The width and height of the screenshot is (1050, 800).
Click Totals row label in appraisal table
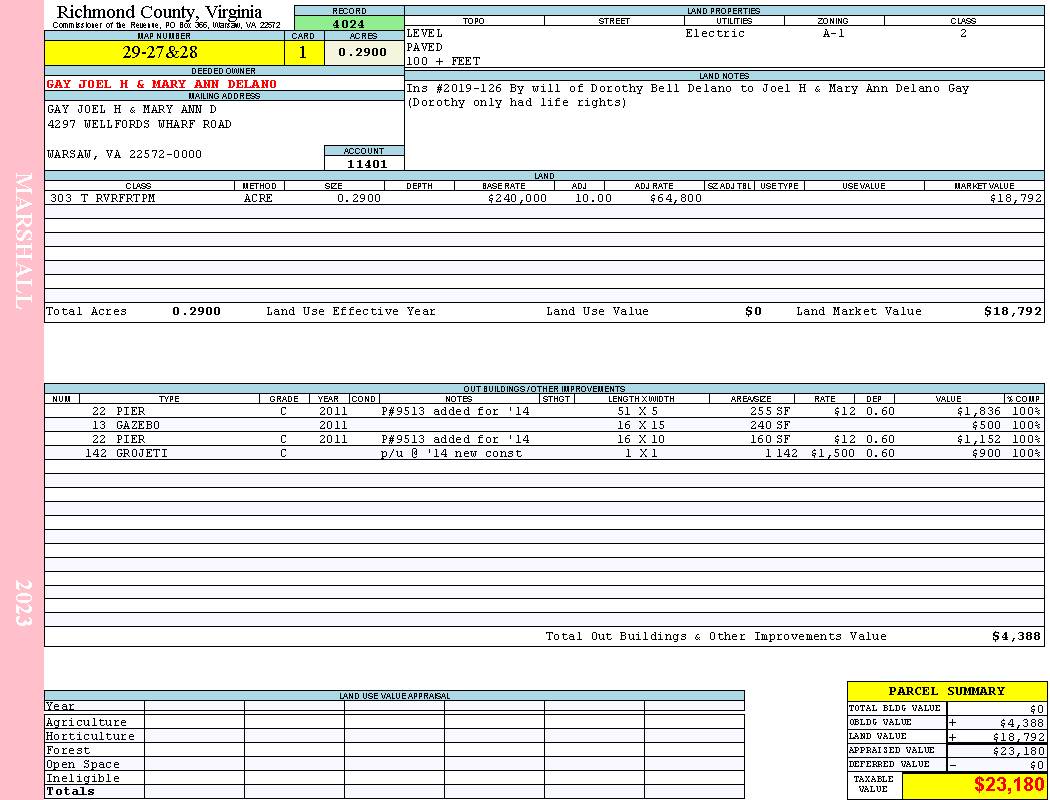[x=70, y=791]
